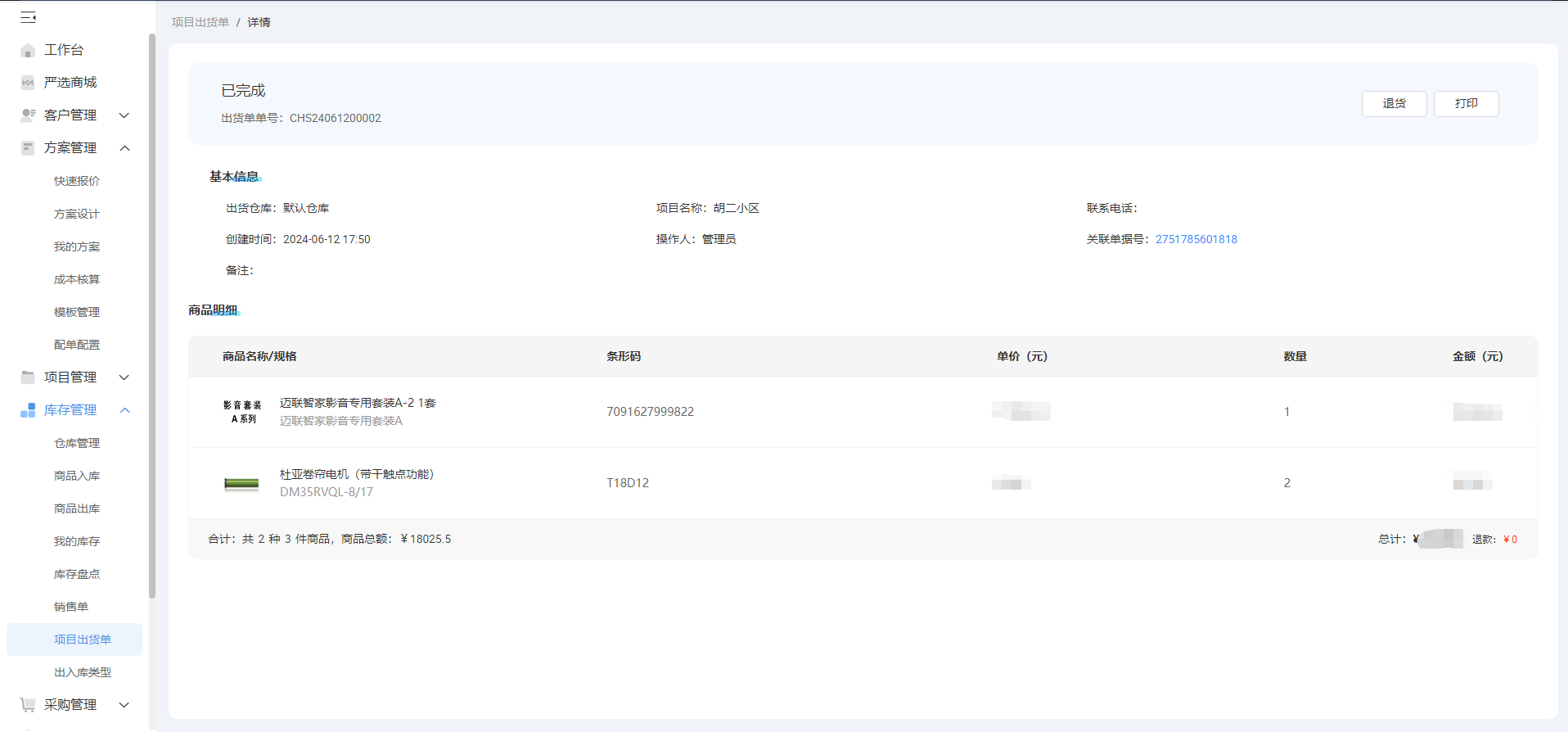Viewport: 1568px width, 732px height.
Task: Click order number CHS24061200002
Action: point(336,118)
